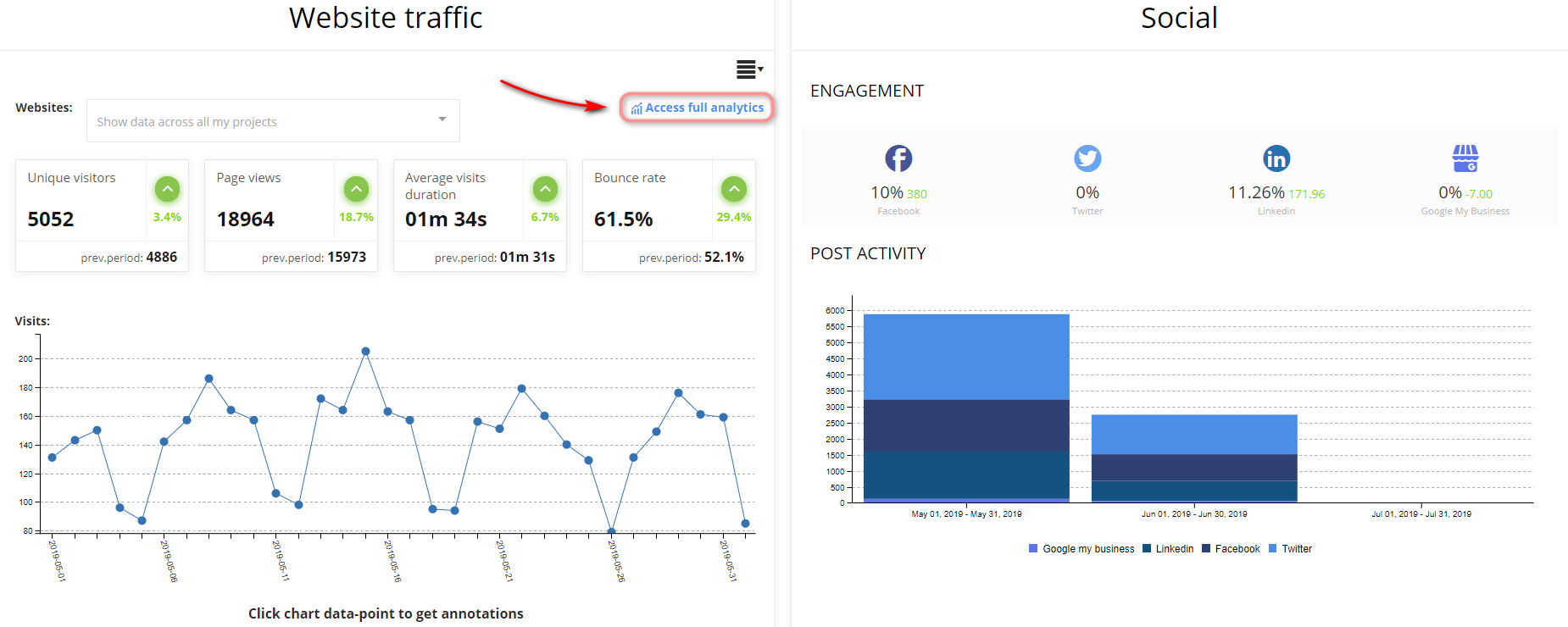This screenshot has height=627, width=1568.
Task: Click Bounce rate green up-arrow icon
Action: pyautogui.click(x=734, y=189)
